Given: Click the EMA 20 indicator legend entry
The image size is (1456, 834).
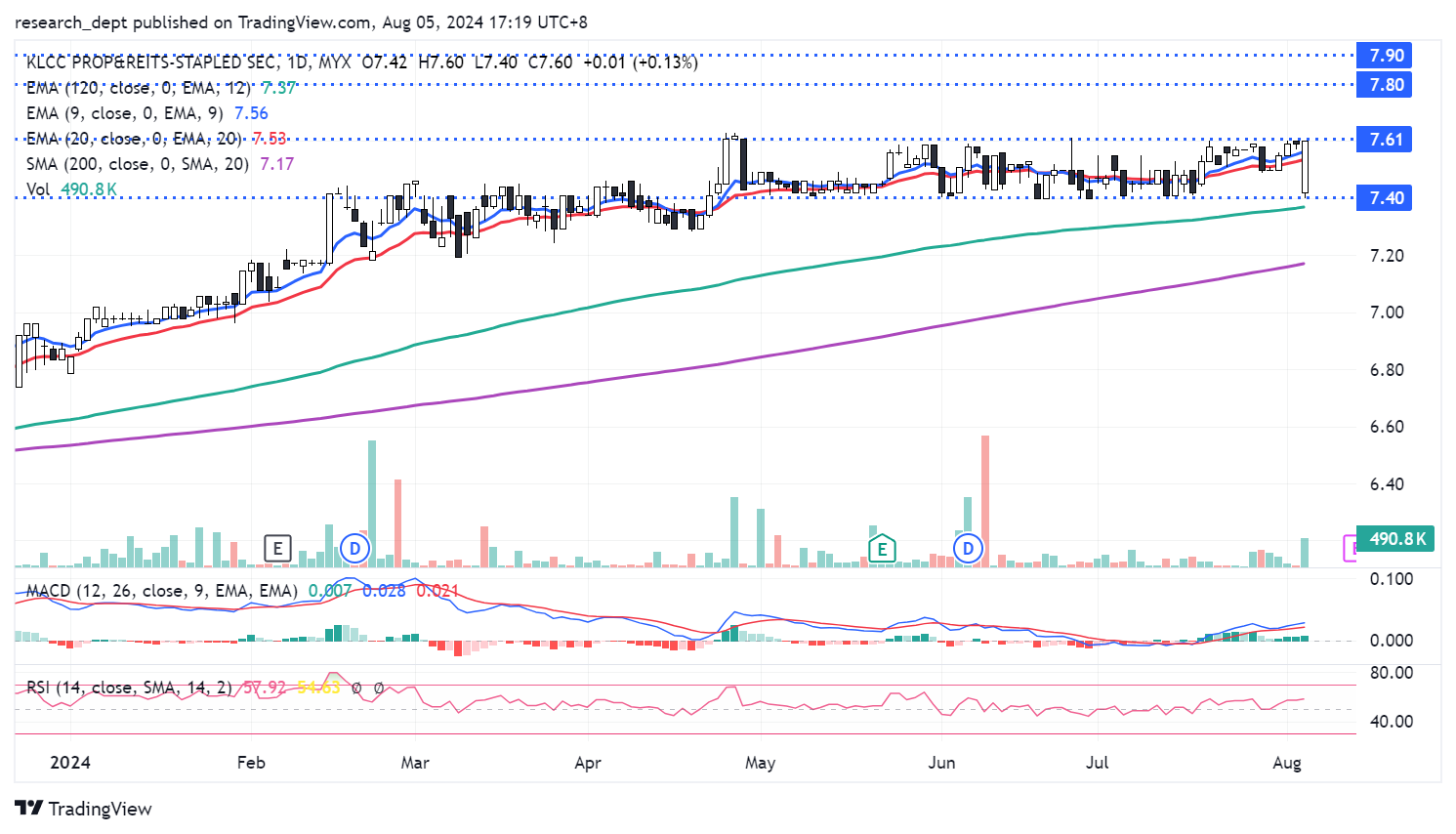Looking at the screenshot, I should [x=134, y=139].
